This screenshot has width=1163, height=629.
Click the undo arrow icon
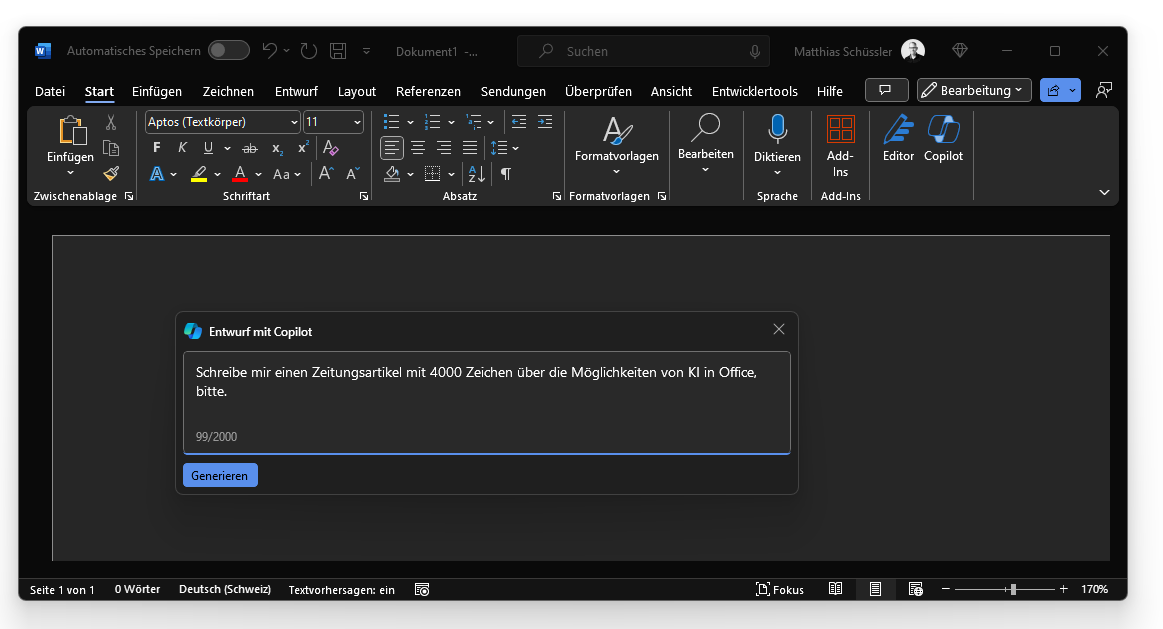[270, 50]
